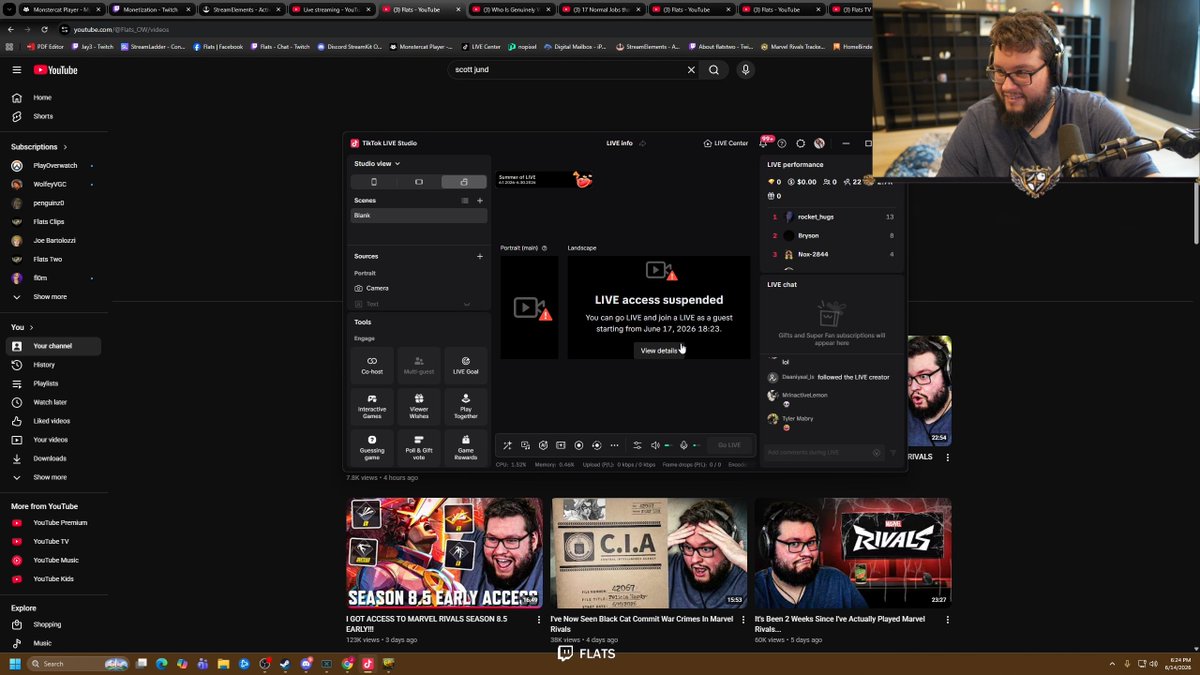Image resolution: width=1200 pixels, height=675 pixels.
Task: Mute the speaker volume icon
Action: pyautogui.click(x=655, y=445)
